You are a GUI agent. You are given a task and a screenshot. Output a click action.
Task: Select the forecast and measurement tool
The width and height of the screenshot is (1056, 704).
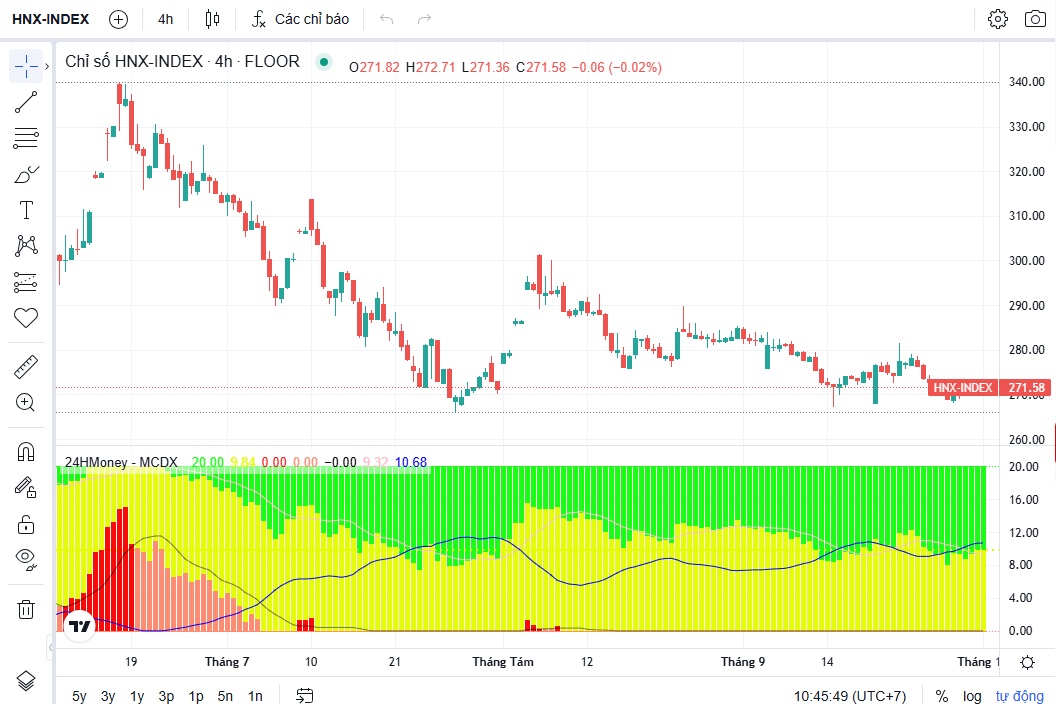pos(26,282)
